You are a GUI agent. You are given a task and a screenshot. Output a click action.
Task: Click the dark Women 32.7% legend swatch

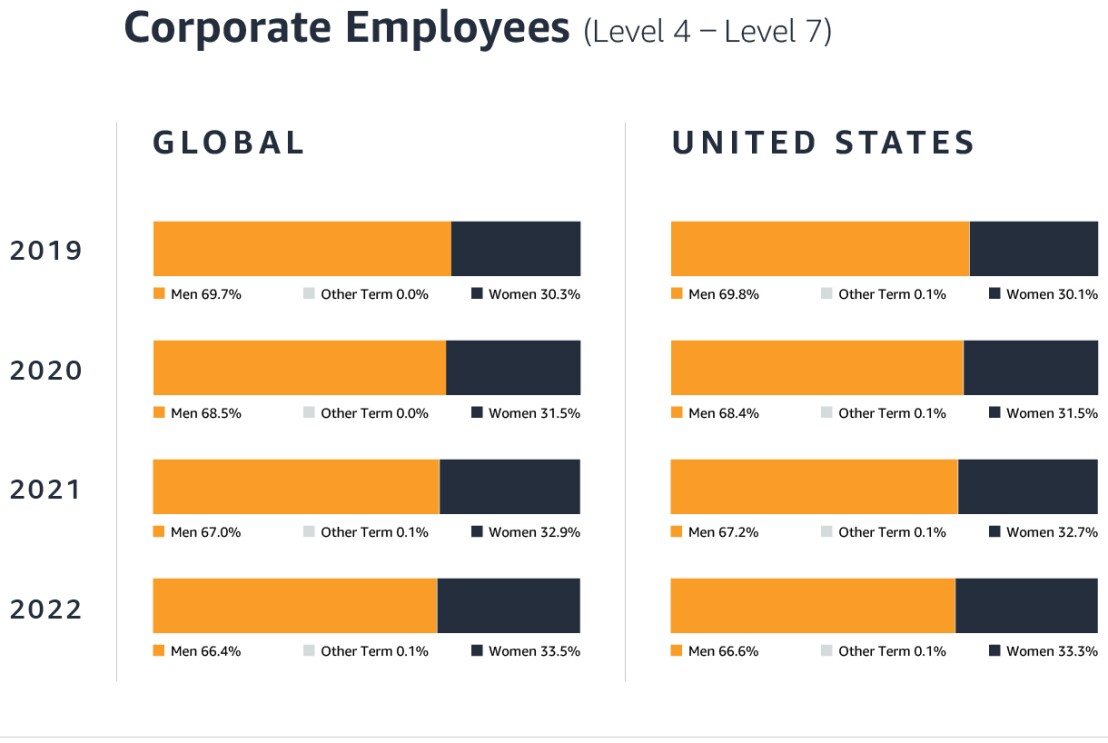[995, 532]
